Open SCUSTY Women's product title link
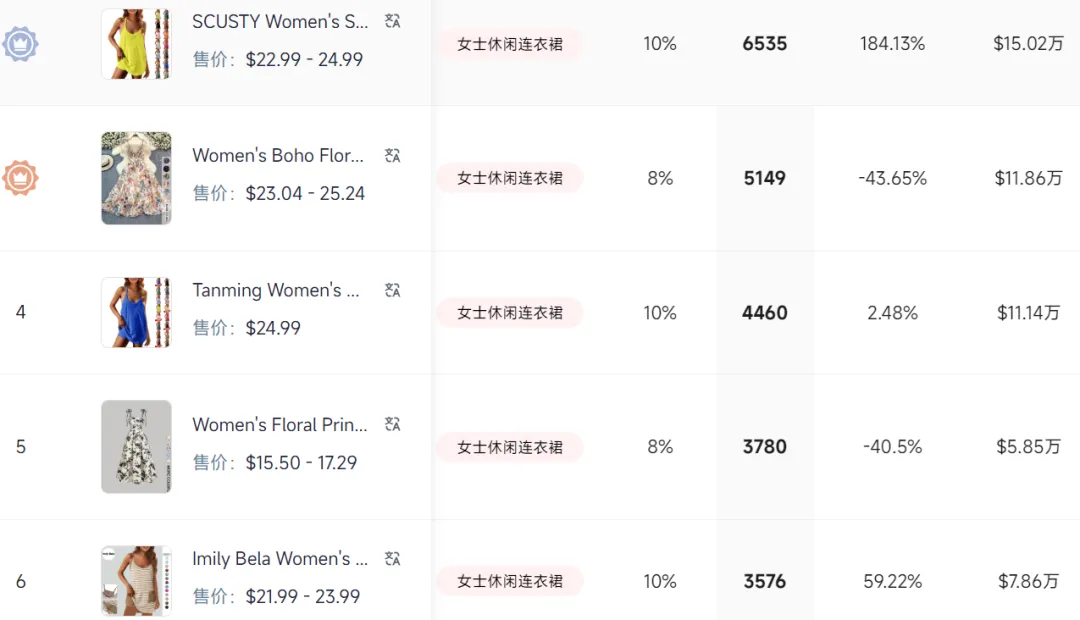The image size is (1080, 620). [x=280, y=22]
